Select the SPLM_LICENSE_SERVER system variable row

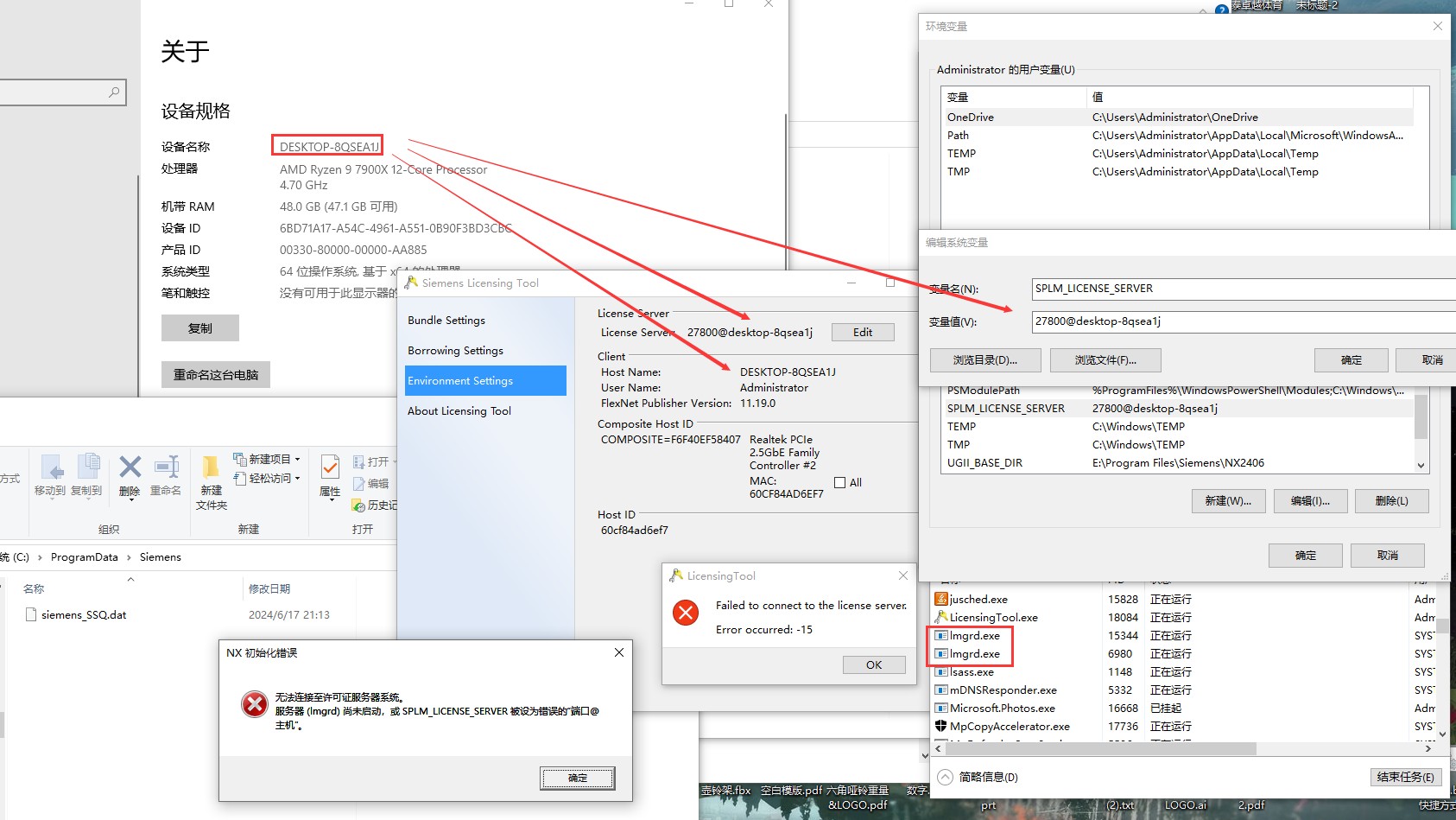click(x=1178, y=409)
